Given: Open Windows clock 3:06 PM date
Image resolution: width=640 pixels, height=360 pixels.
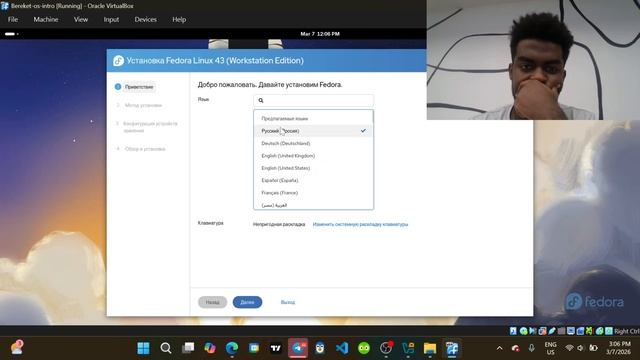Looking at the screenshot, I should coord(619,348).
